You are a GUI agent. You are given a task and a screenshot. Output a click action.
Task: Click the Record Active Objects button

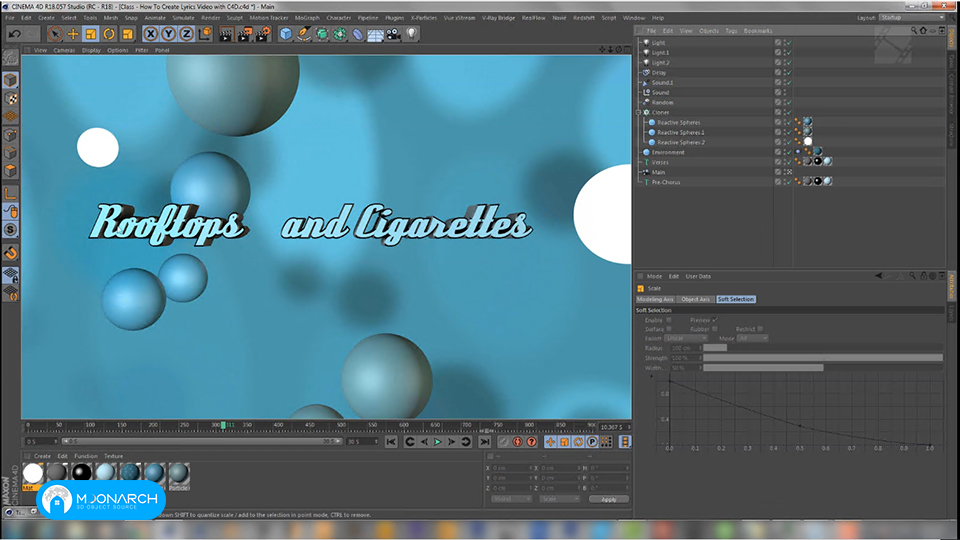point(503,441)
